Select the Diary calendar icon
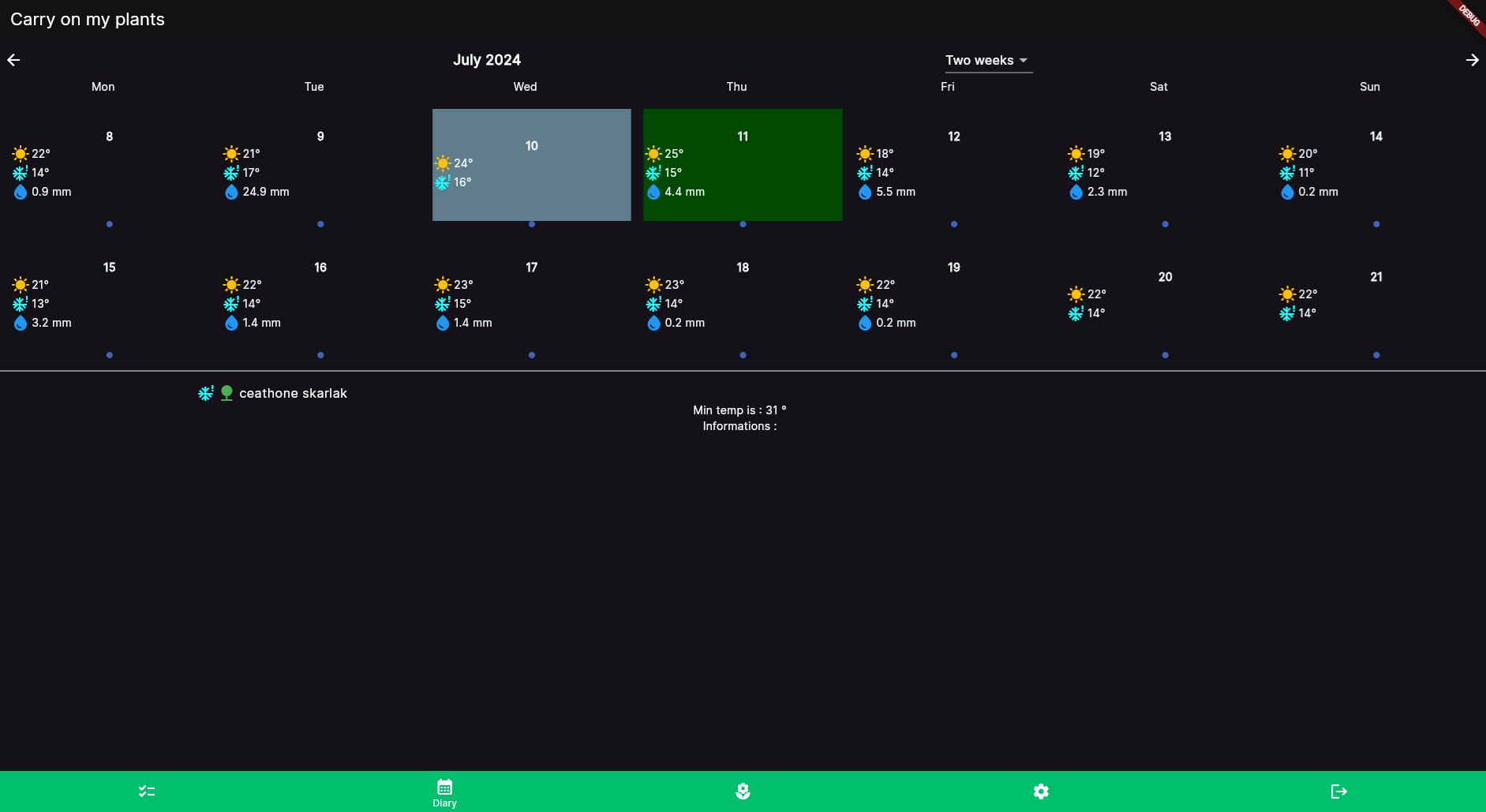The height and width of the screenshot is (812, 1486). tap(444, 786)
